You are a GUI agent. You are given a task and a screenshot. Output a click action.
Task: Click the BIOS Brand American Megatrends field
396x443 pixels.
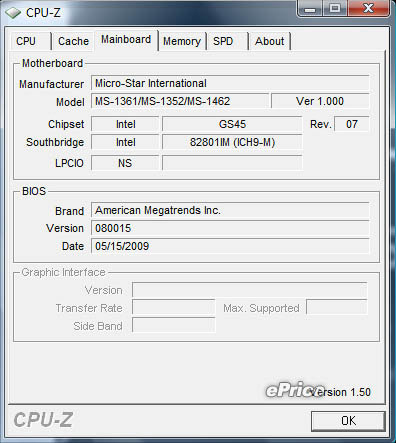tap(230, 210)
